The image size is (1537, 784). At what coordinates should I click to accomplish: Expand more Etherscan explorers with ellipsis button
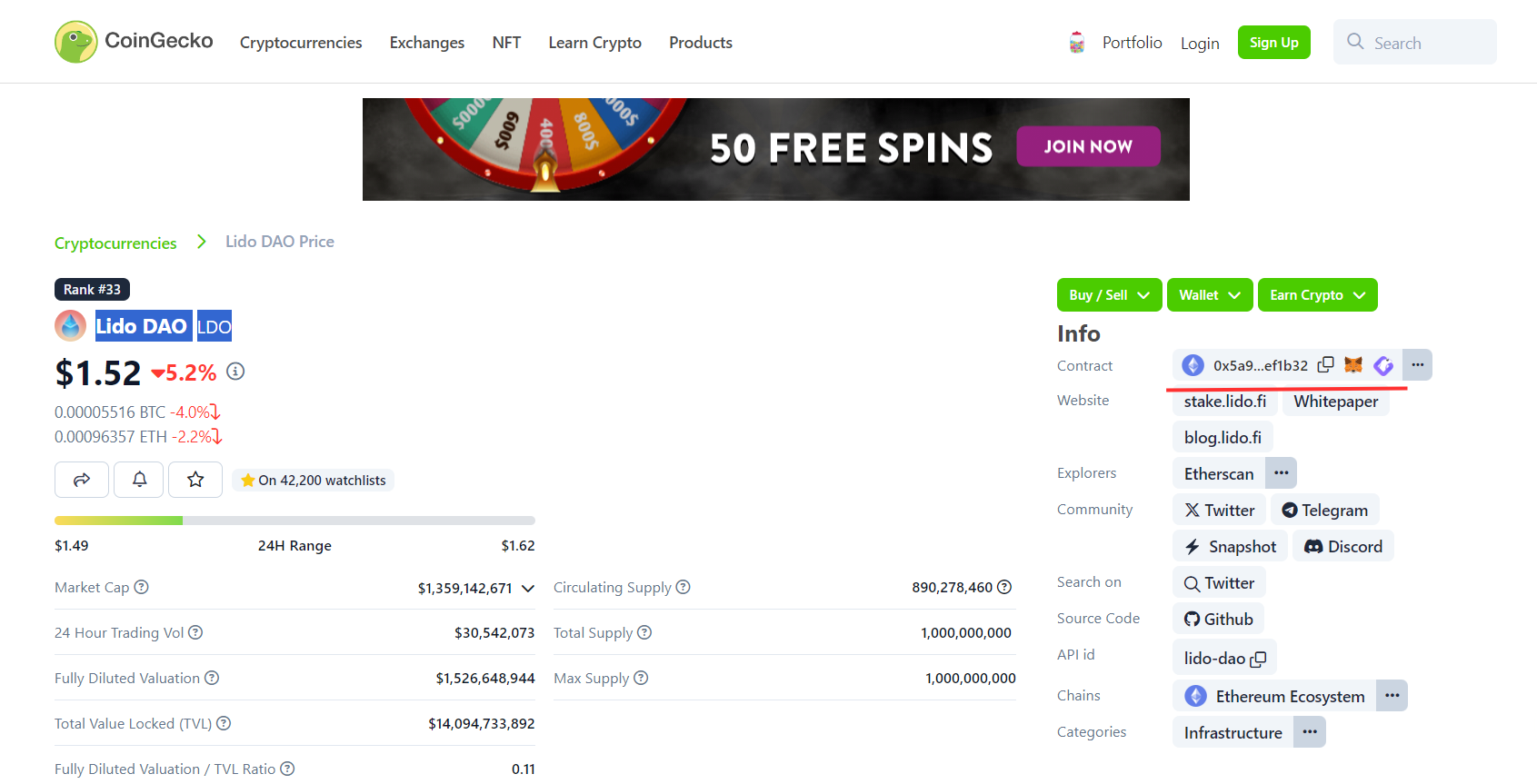click(x=1281, y=472)
